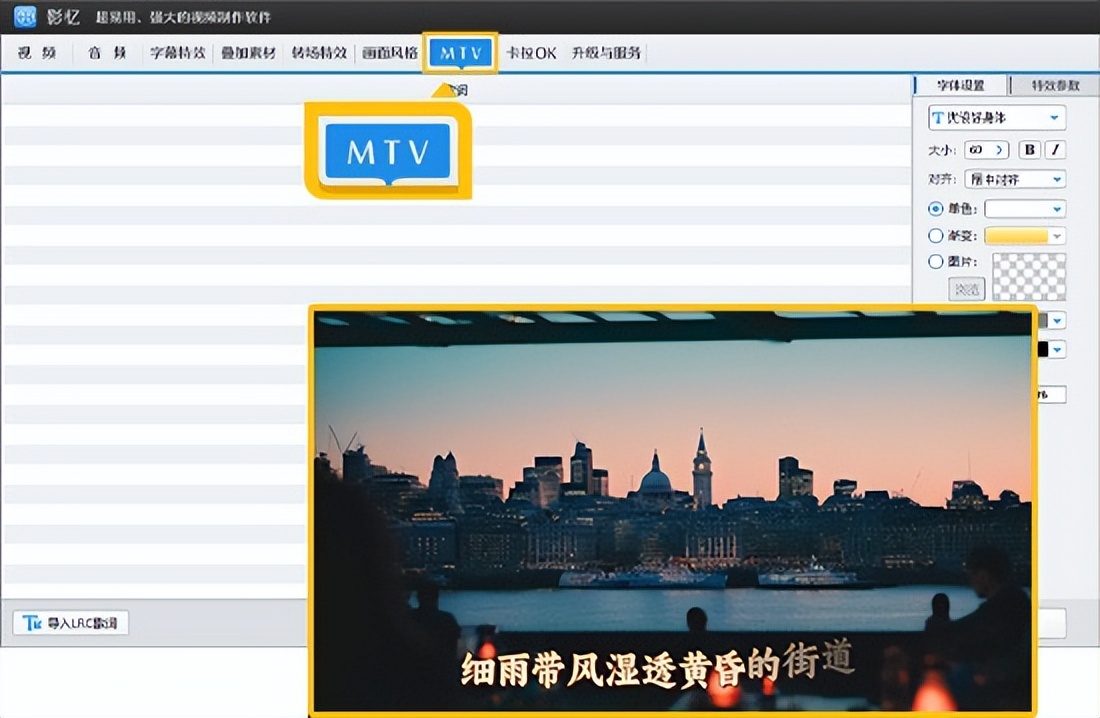Screen dimensions: 1100x718
Task: Expand the 对齐 alignment dropdown
Action: point(1057,180)
